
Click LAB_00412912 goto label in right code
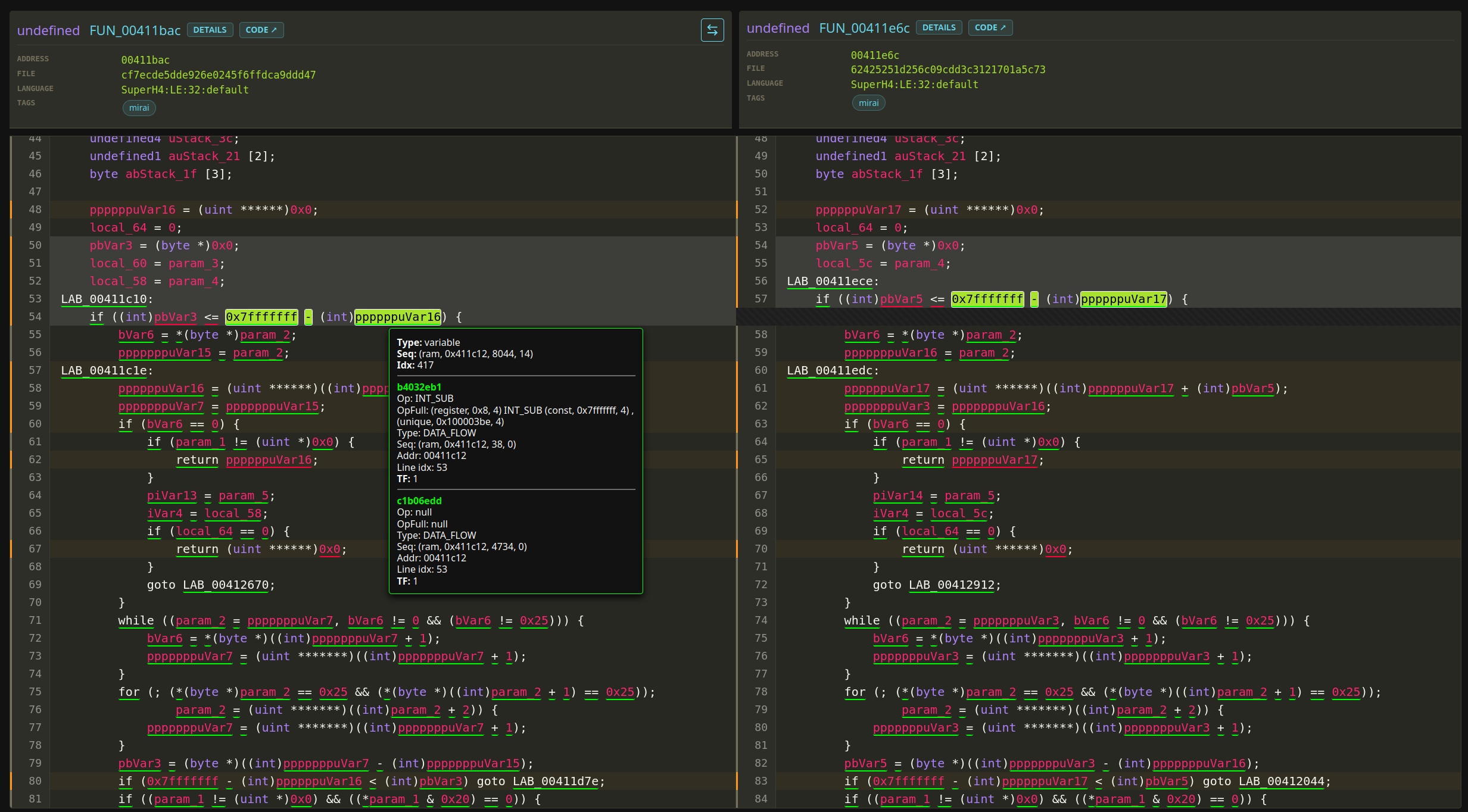pos(952,585)
